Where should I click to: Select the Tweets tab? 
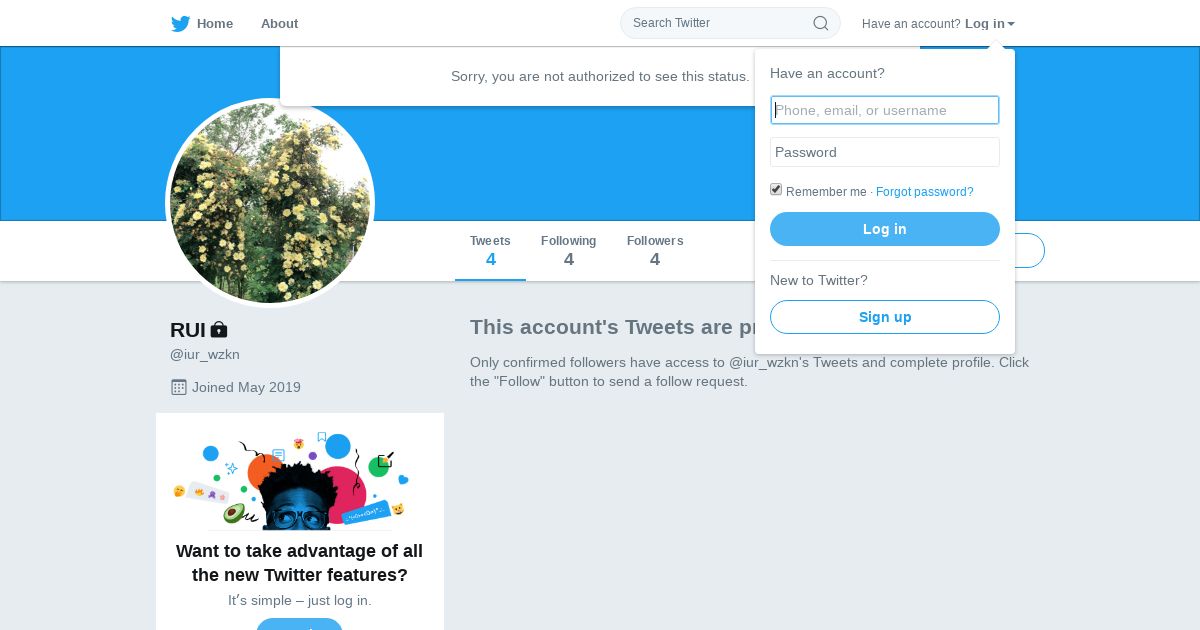point(490,251)
